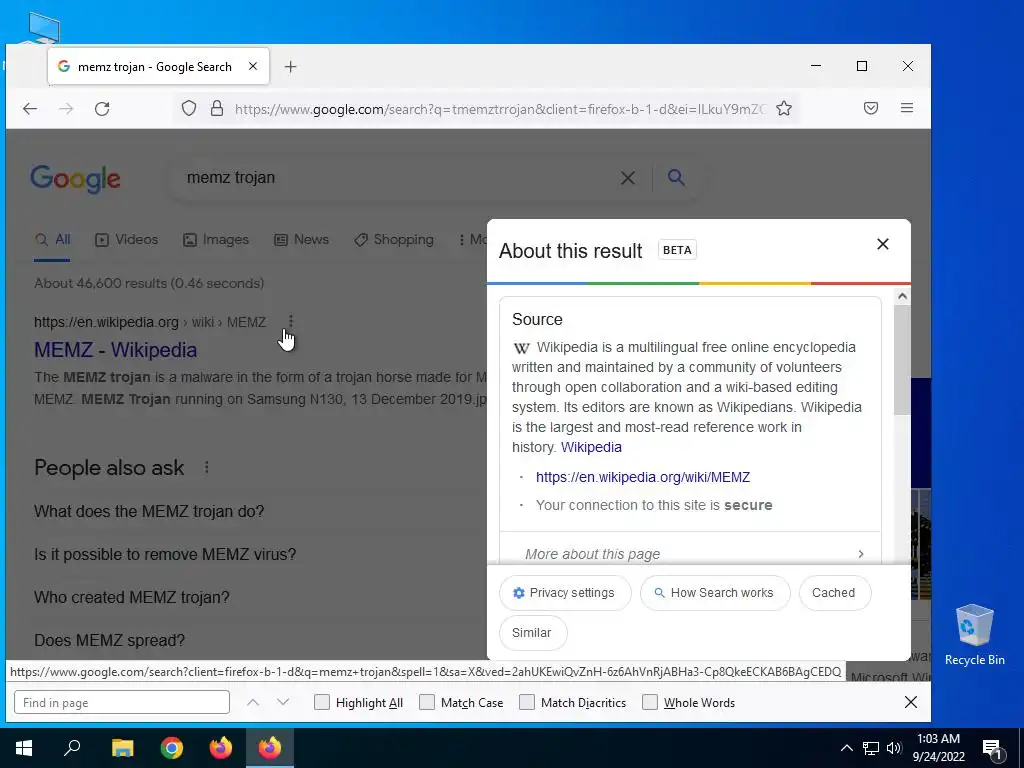This screenshot has width=1024, height=768.
Task: Click About 46,600 results text
Action: [x=149, y=283]
